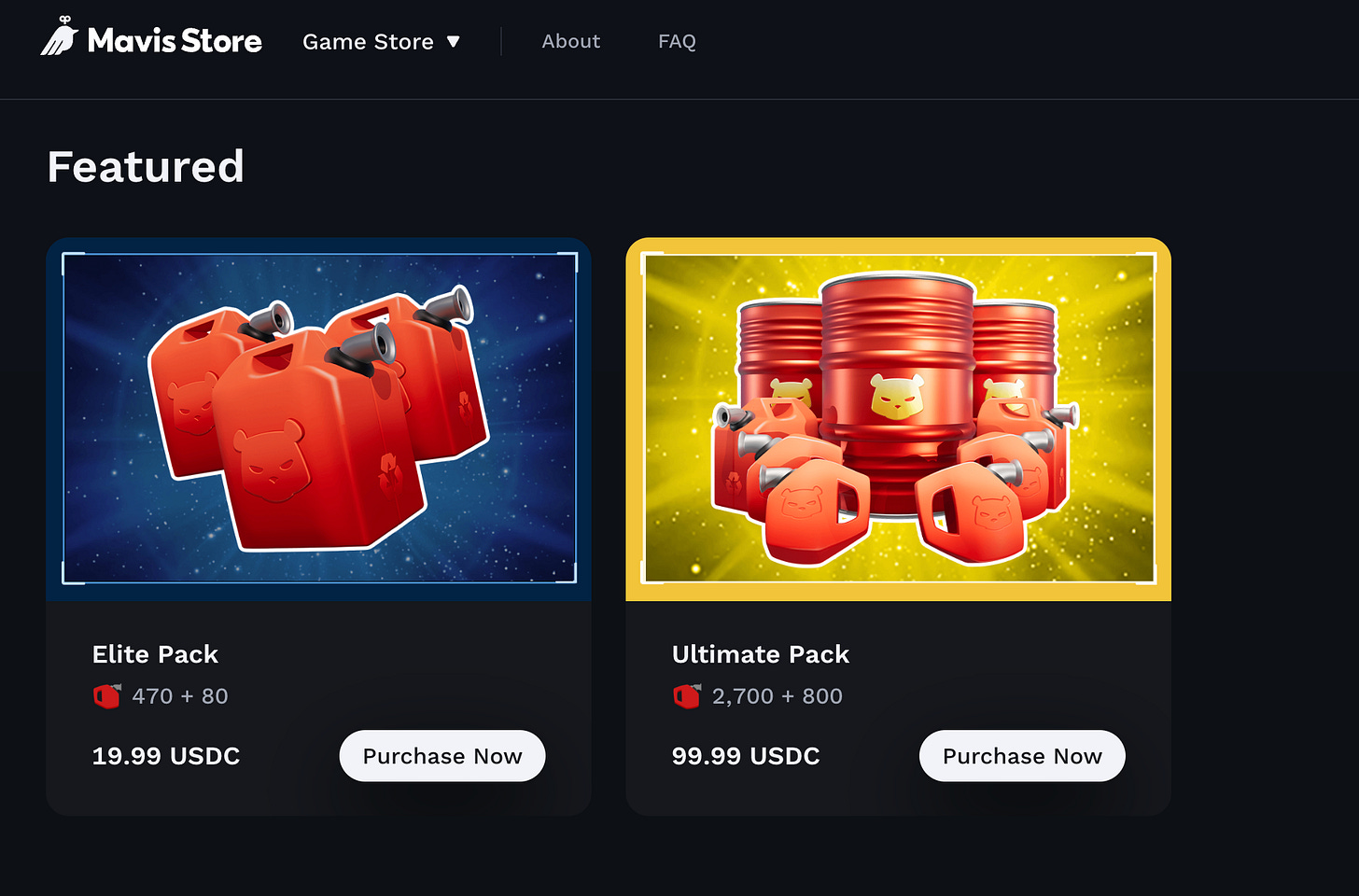The height and width of the screenshot is (896, 1359).
Task: Click the 2,700 + 800 fuel amount
Action: pos(778,696)
